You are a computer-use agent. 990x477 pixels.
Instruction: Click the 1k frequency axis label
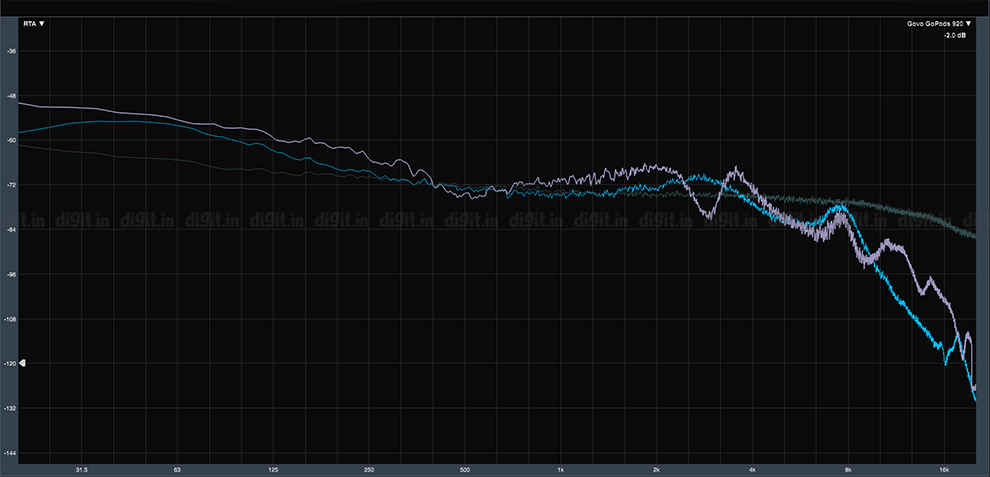coord(561,470)
